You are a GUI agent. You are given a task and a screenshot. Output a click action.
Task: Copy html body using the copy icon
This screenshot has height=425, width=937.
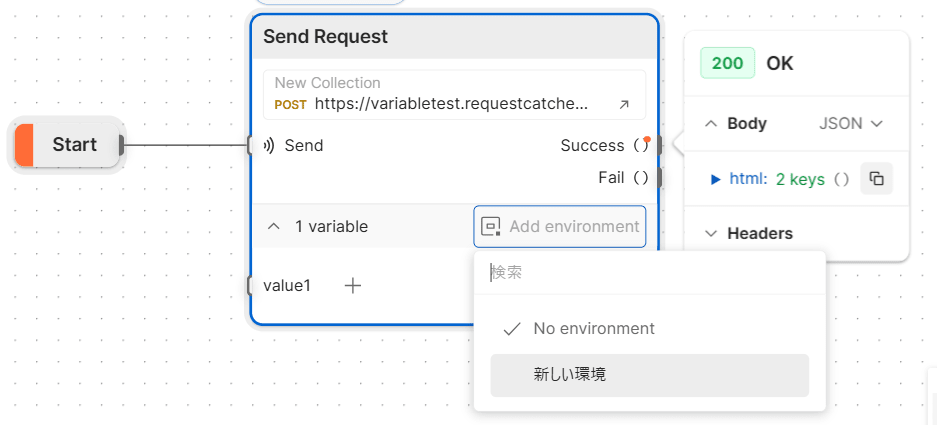[x=876, y=178]
